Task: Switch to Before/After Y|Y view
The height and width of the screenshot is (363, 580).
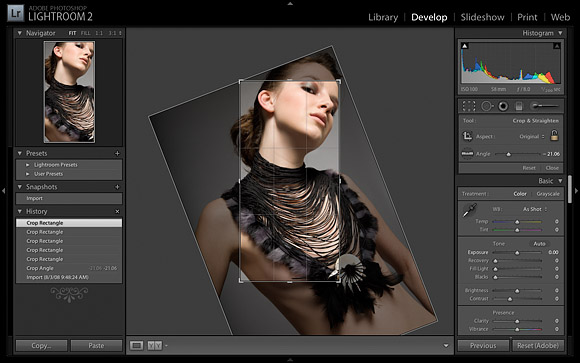Action: click(x=155, y=346)
